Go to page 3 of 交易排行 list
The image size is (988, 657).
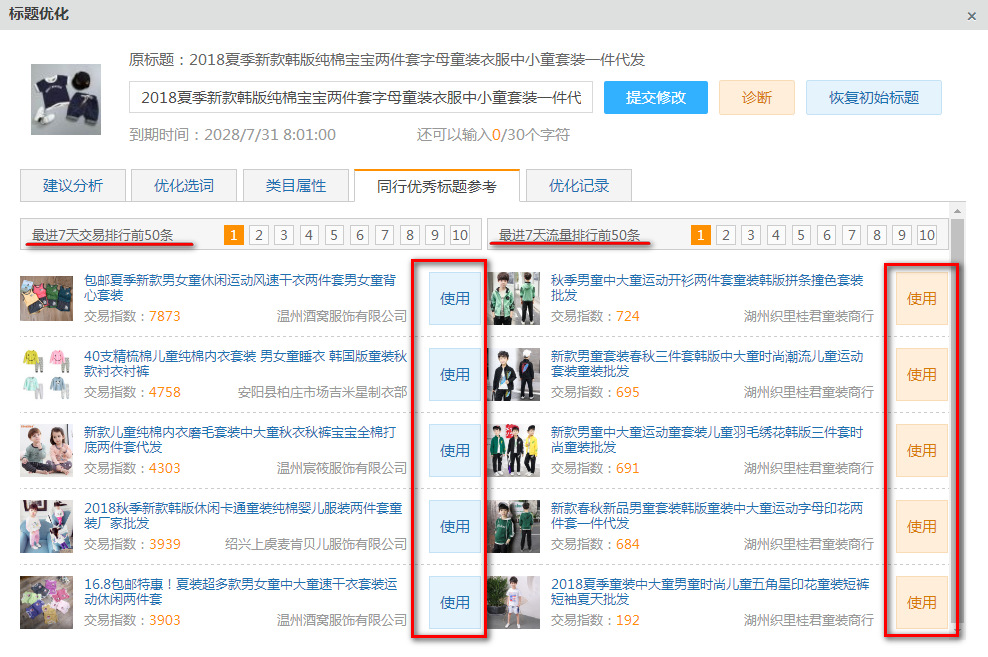pyautogui.click(x=284, y=235)
